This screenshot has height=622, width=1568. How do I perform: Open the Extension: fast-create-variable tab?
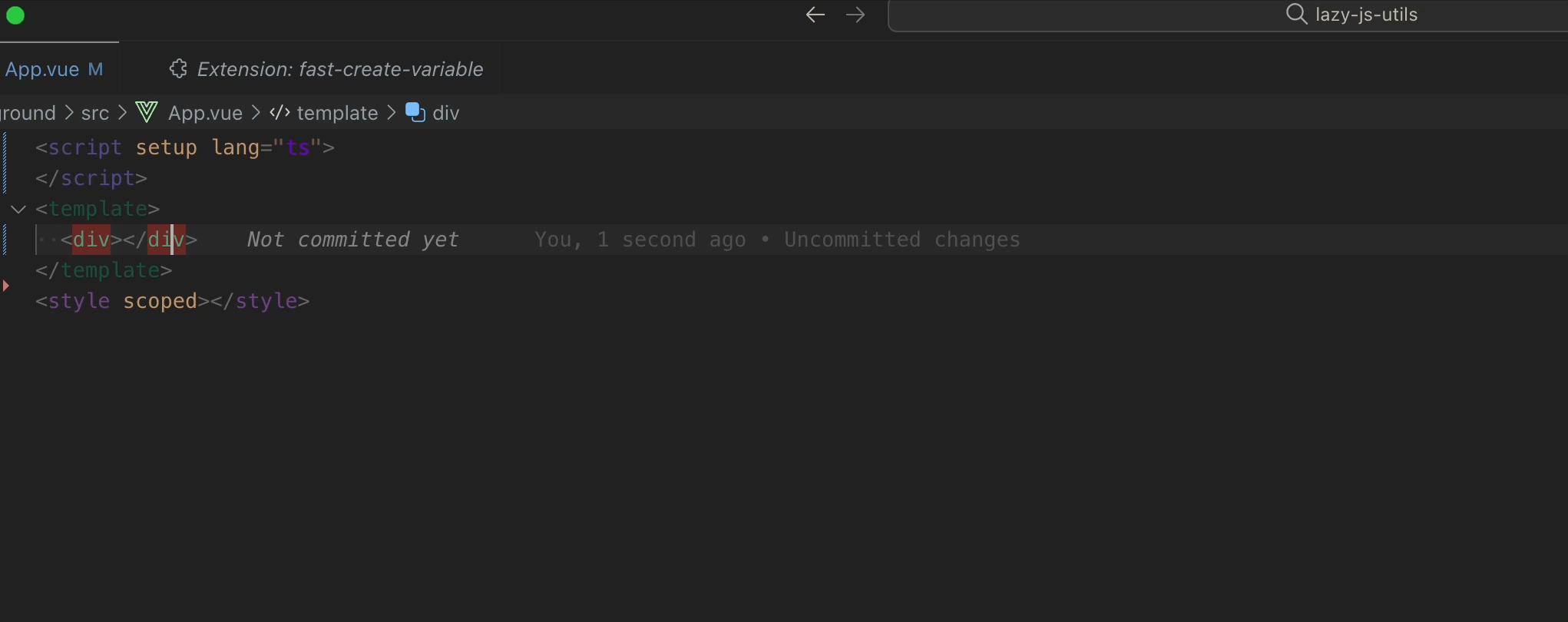coord(339,69)
